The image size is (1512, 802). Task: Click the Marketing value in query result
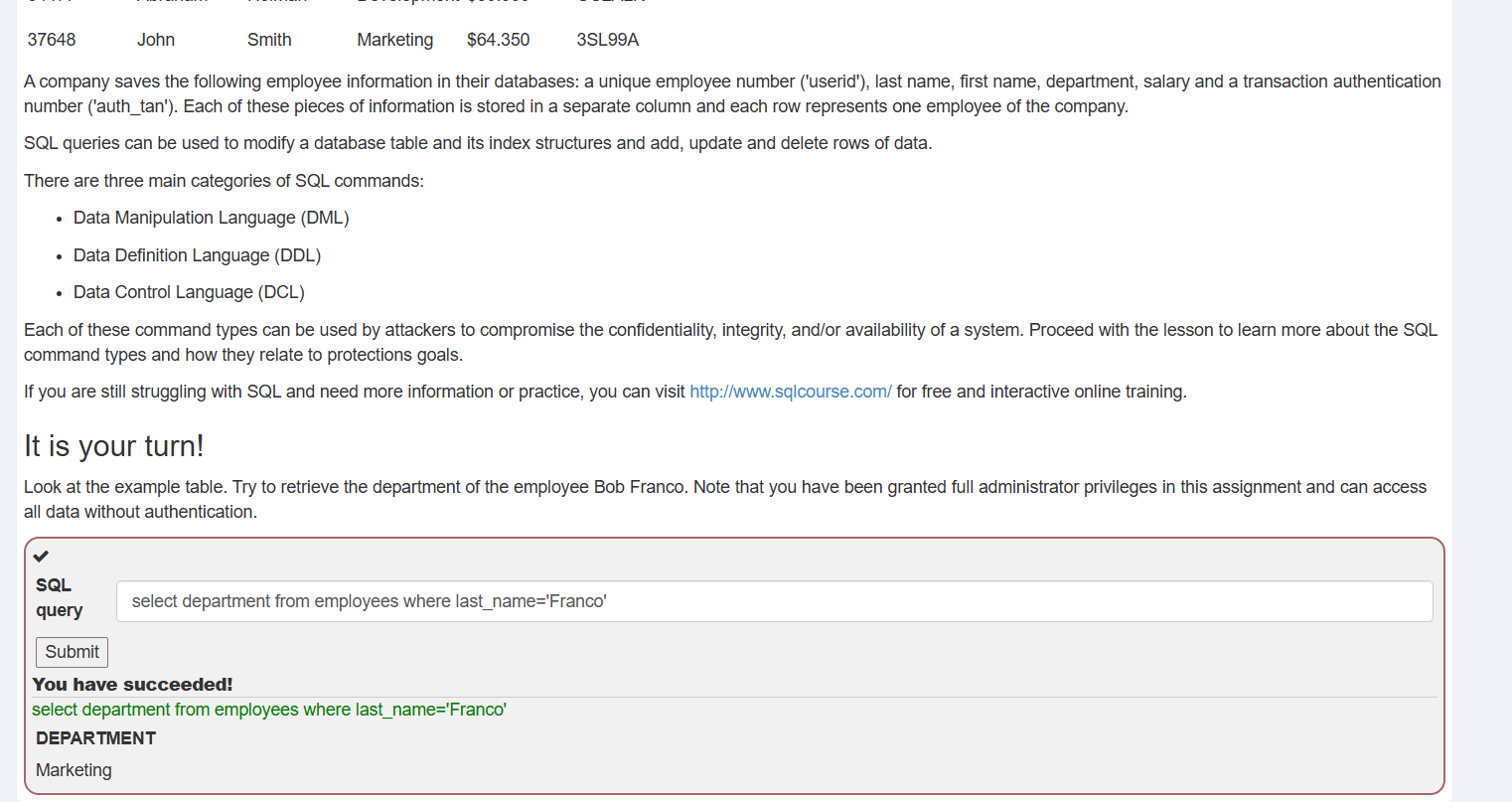click(74, 770)
